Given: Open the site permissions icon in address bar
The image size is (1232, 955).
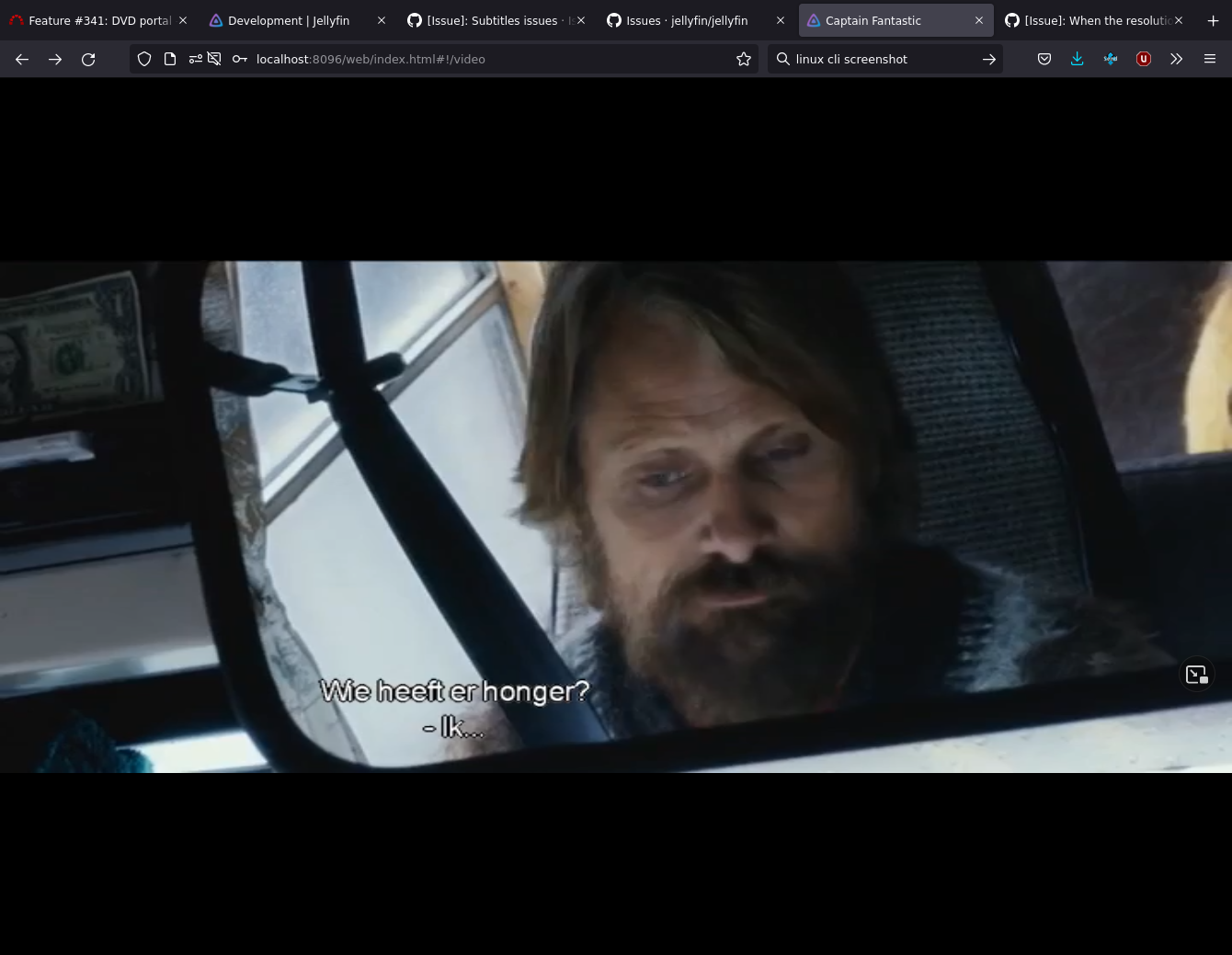Looking at the screenshot, I should [195, 59].
